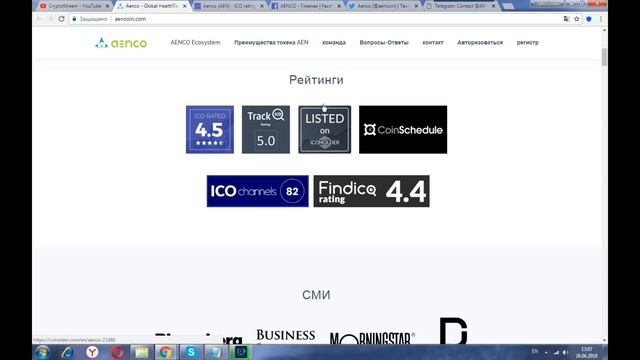Reload the page with the refresh icon
Viewport: 640px width, 360px height.
(x=62, y=19)
